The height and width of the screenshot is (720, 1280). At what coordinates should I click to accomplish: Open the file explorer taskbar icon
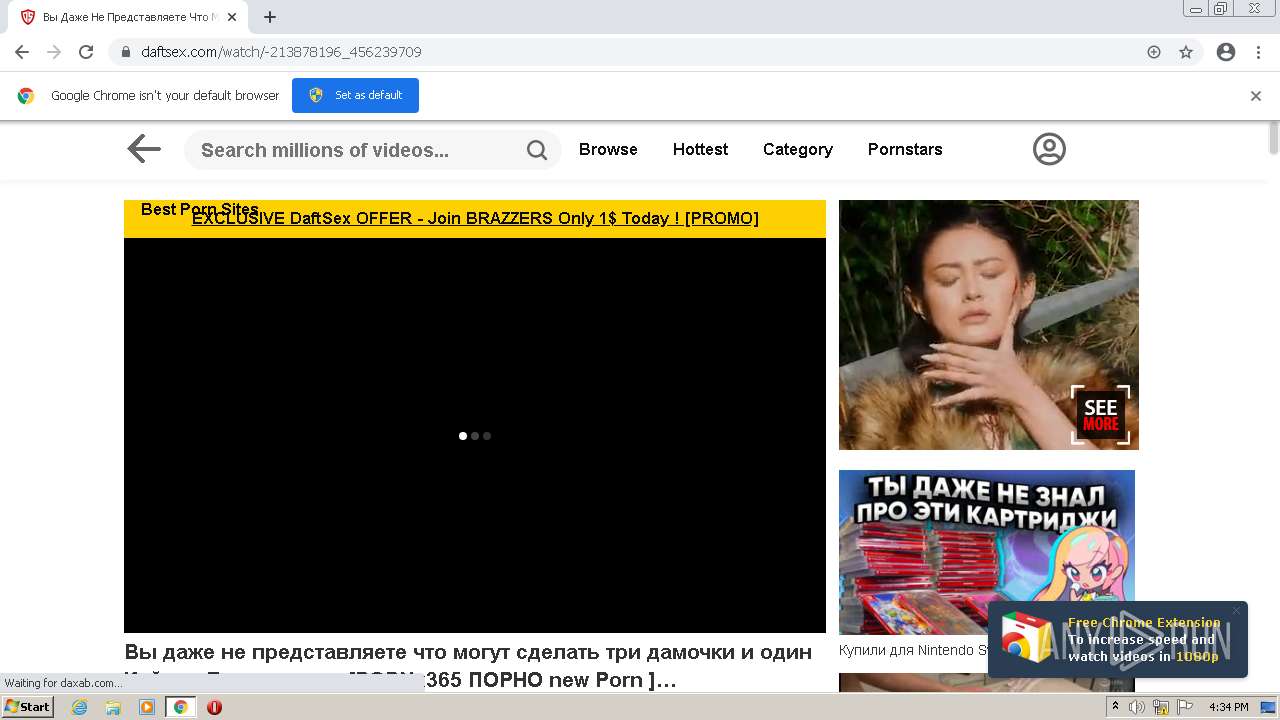(113, 707)
